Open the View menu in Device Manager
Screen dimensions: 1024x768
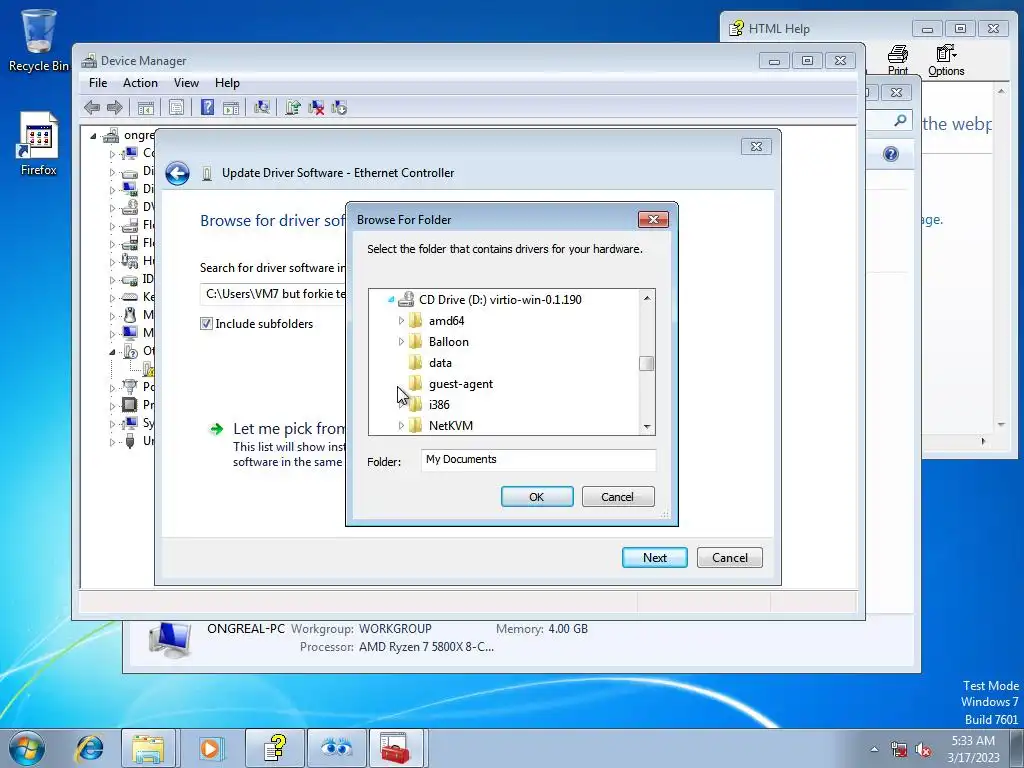(186, 83)
